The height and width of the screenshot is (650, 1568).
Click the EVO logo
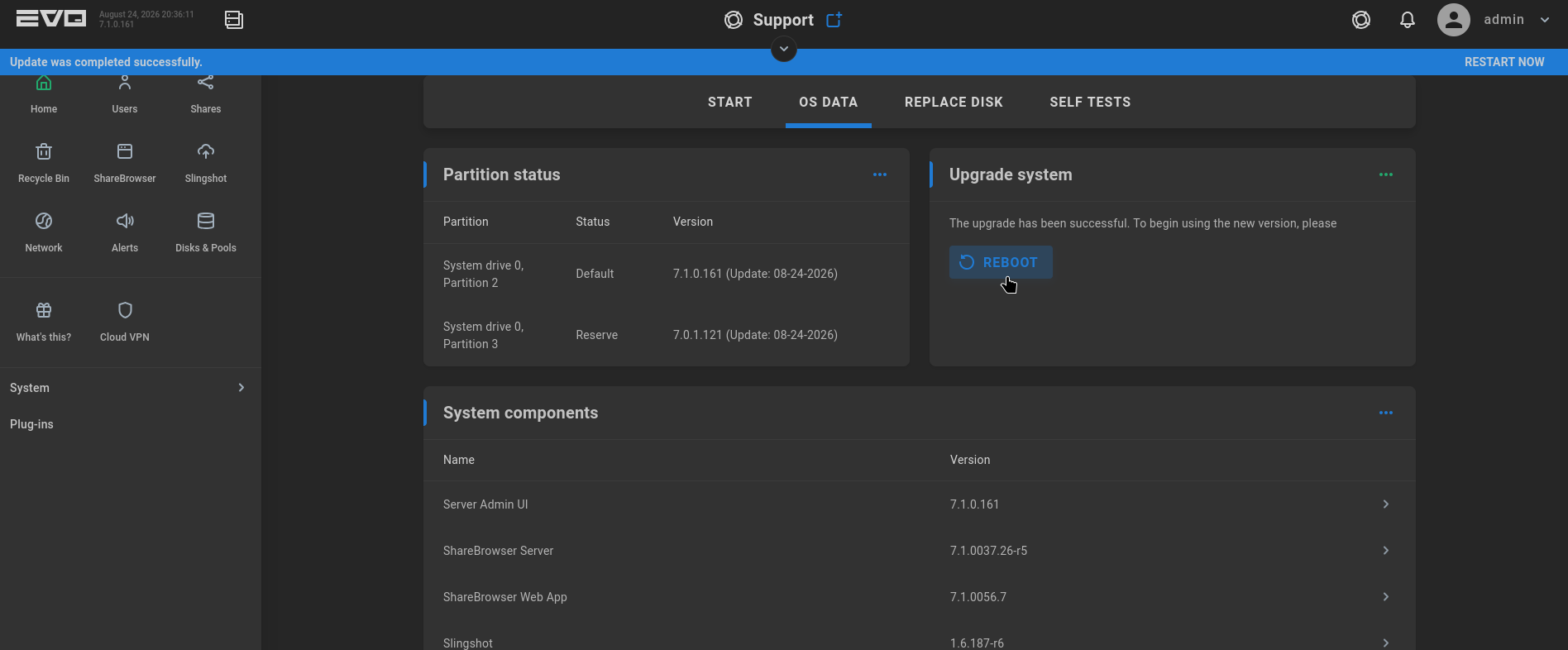coord(51,19)
